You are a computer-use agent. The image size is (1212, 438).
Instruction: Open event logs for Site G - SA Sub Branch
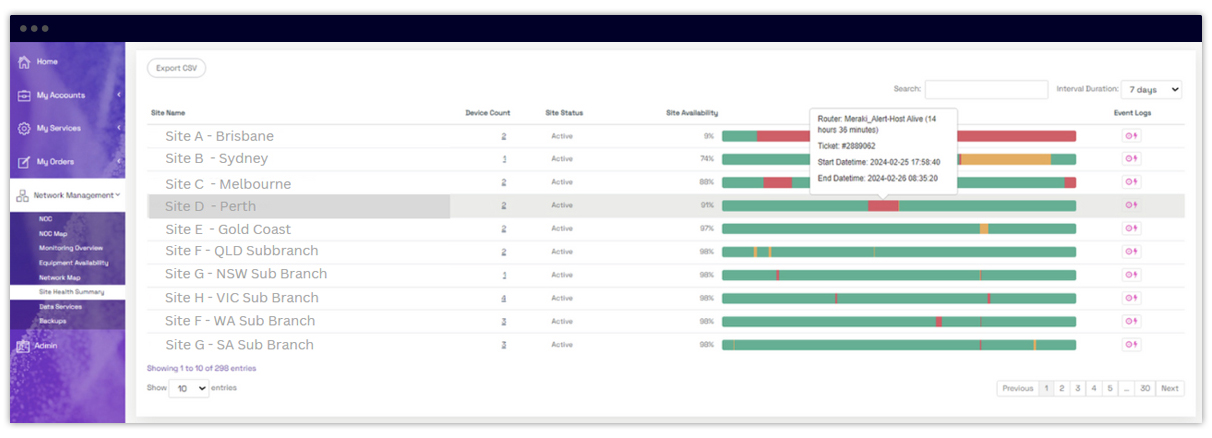[x=1132, y=345]
